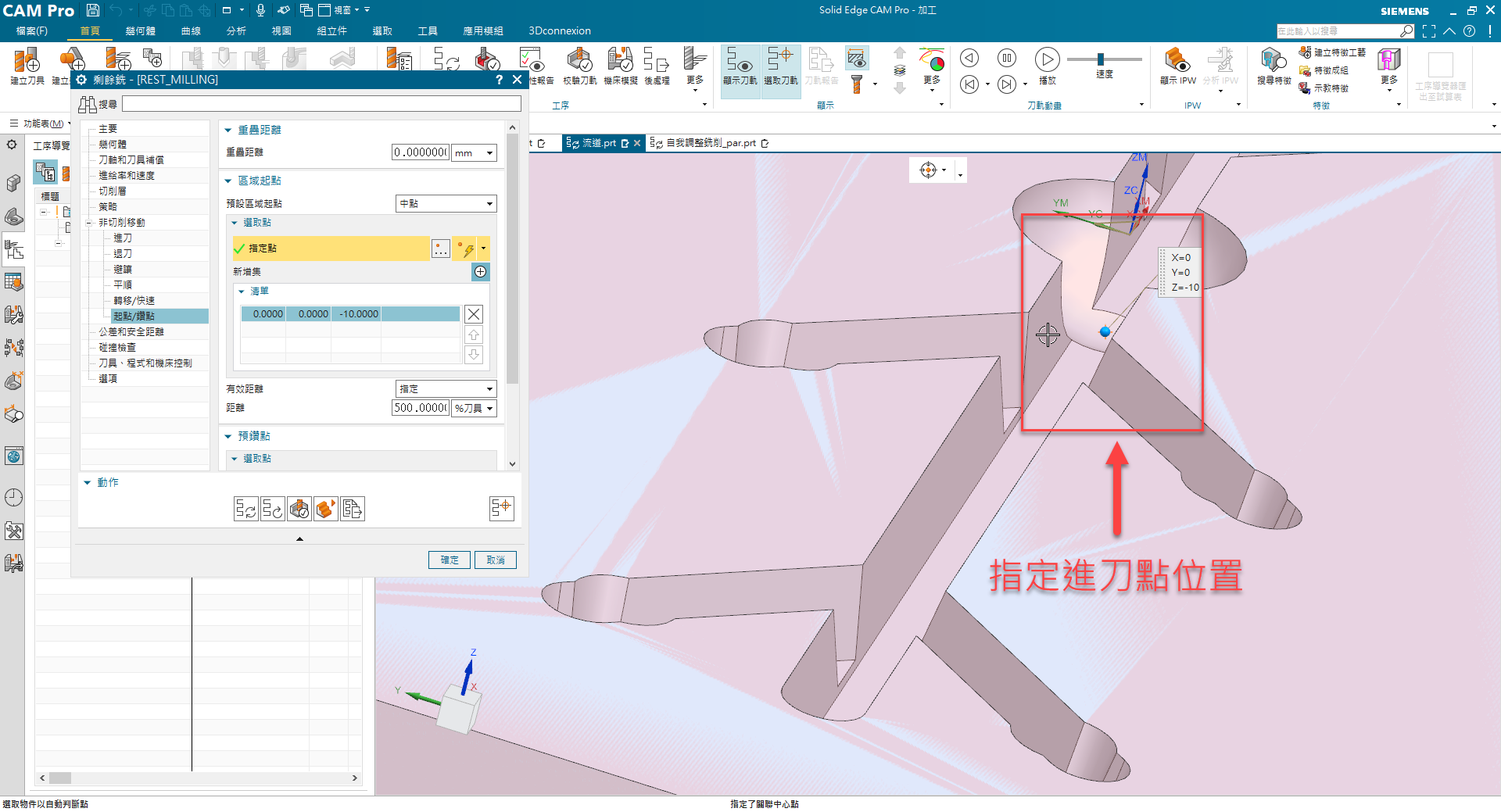The image size is (1501, 812).
Task: Click 確定 OK button
Action: tap(450, 560)
